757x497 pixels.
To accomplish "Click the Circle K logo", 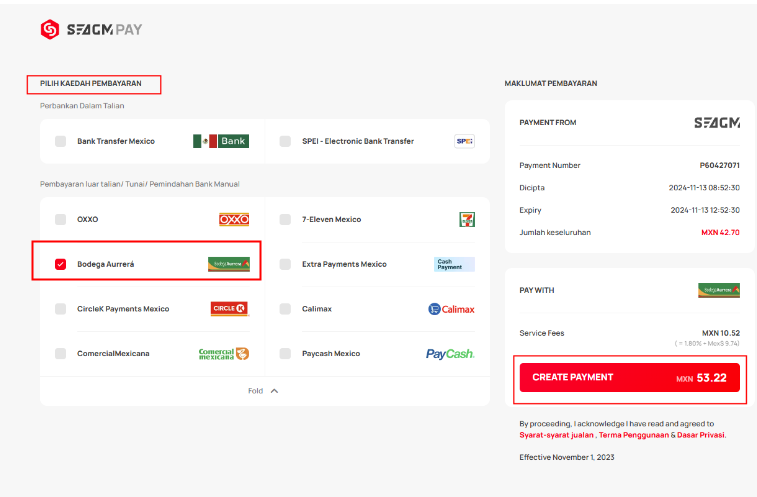I will [x=230, y=309].
